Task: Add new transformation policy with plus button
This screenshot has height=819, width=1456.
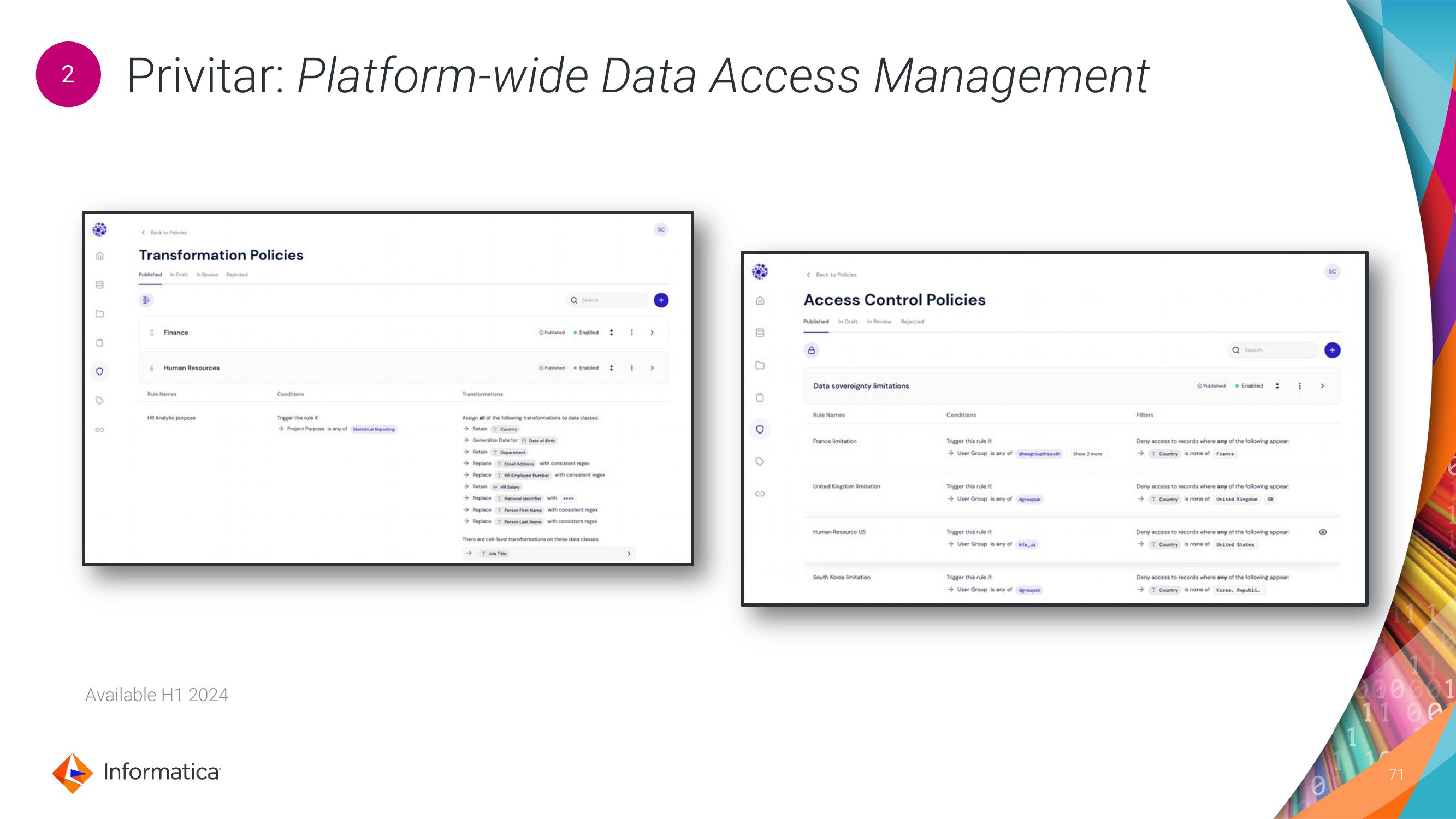Action: 661,300
